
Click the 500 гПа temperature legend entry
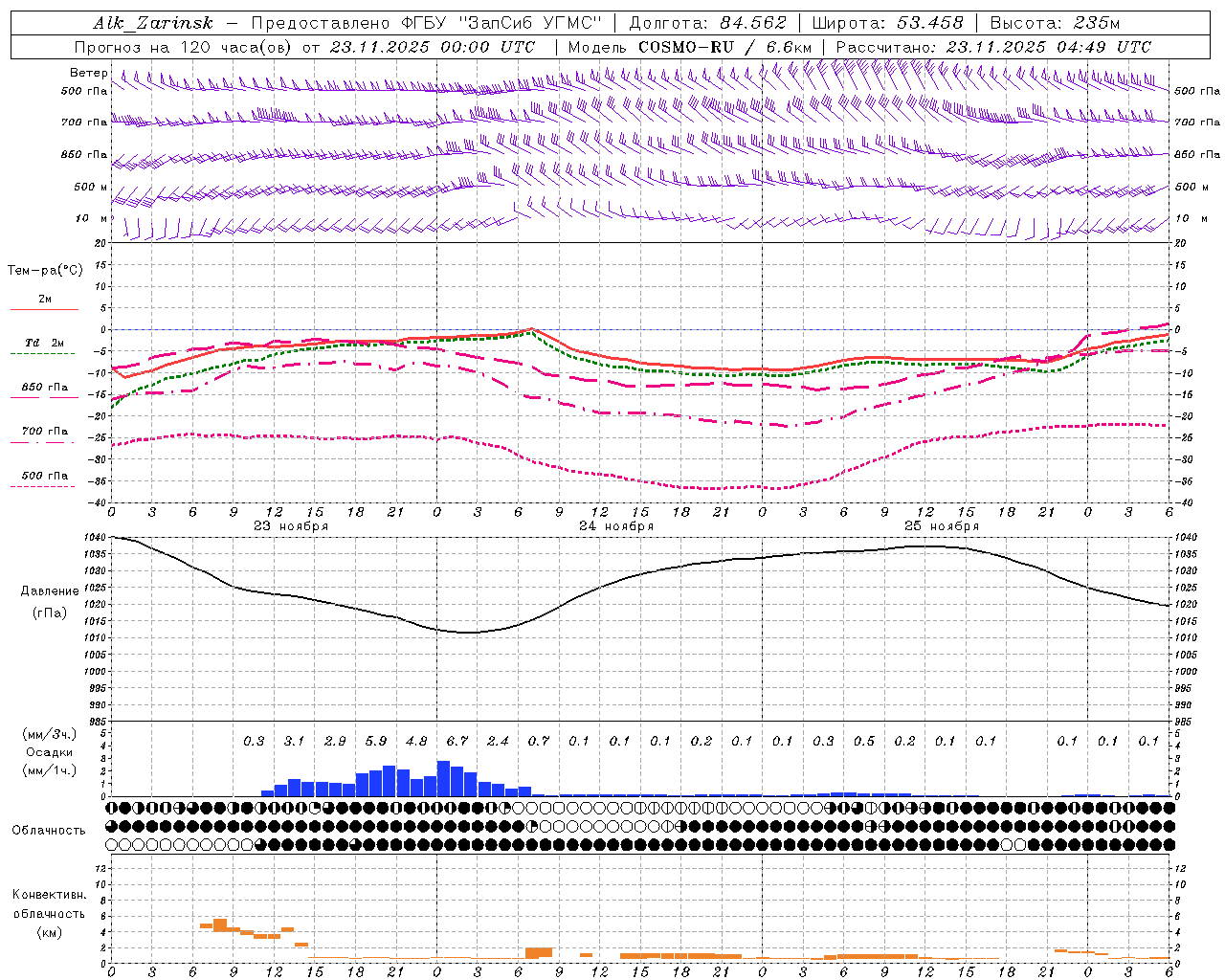click(x=44, y=476)
